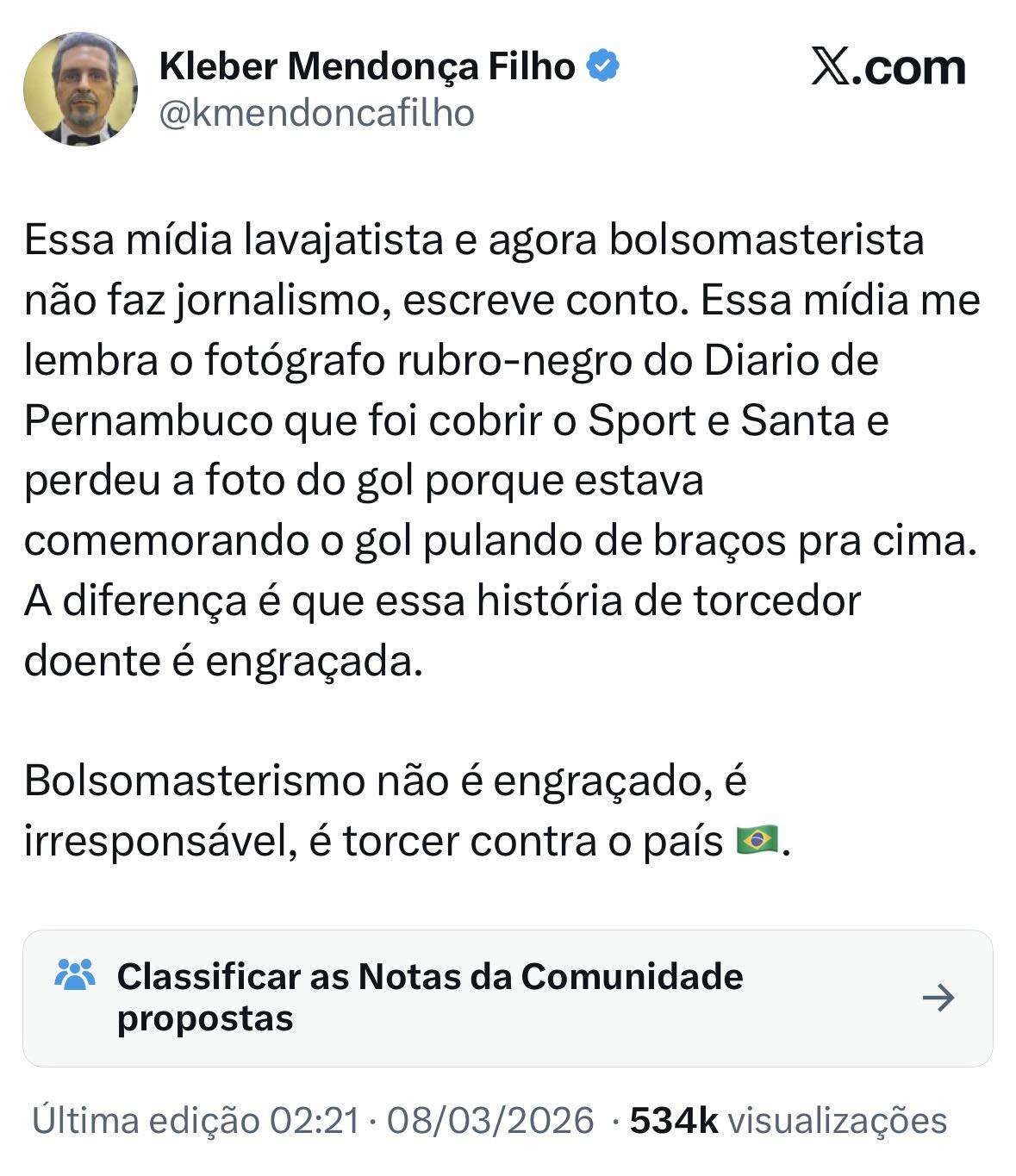Open the @kmendoncafilho handle link

coord(316,113)
